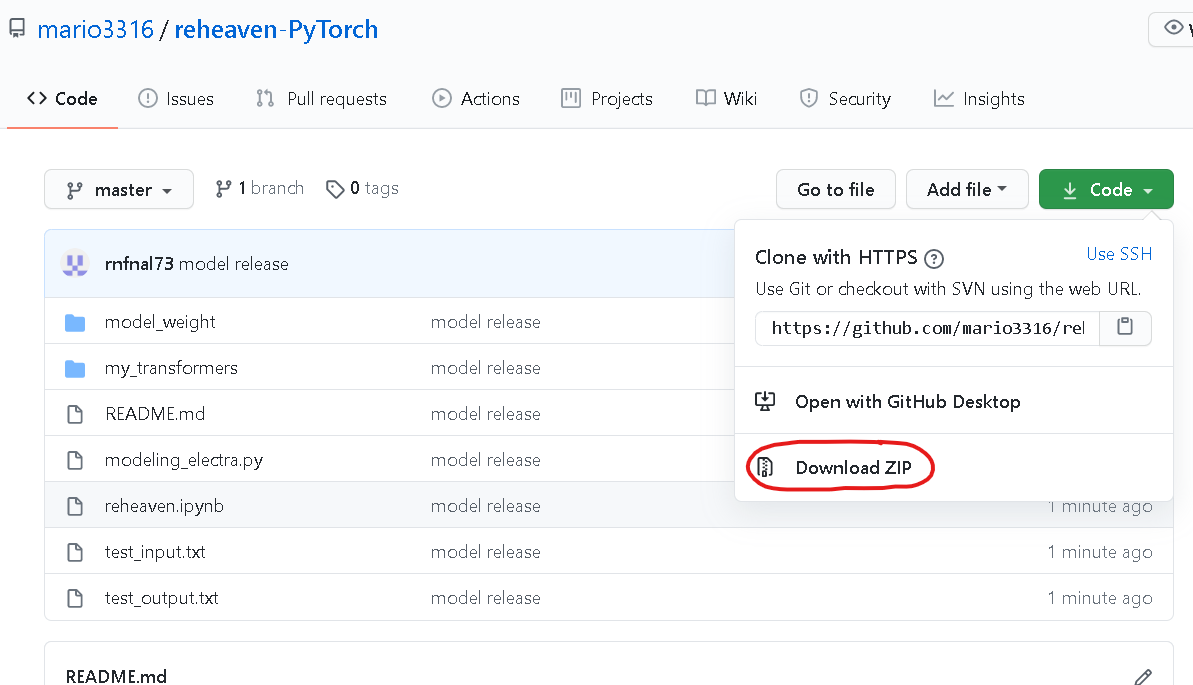Select Download ZIP option

pyautogui.click(x=854, y=467)
